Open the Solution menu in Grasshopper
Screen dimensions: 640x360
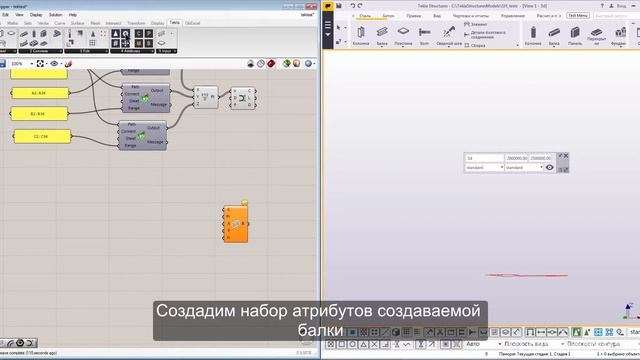click(x=56, y=15)
